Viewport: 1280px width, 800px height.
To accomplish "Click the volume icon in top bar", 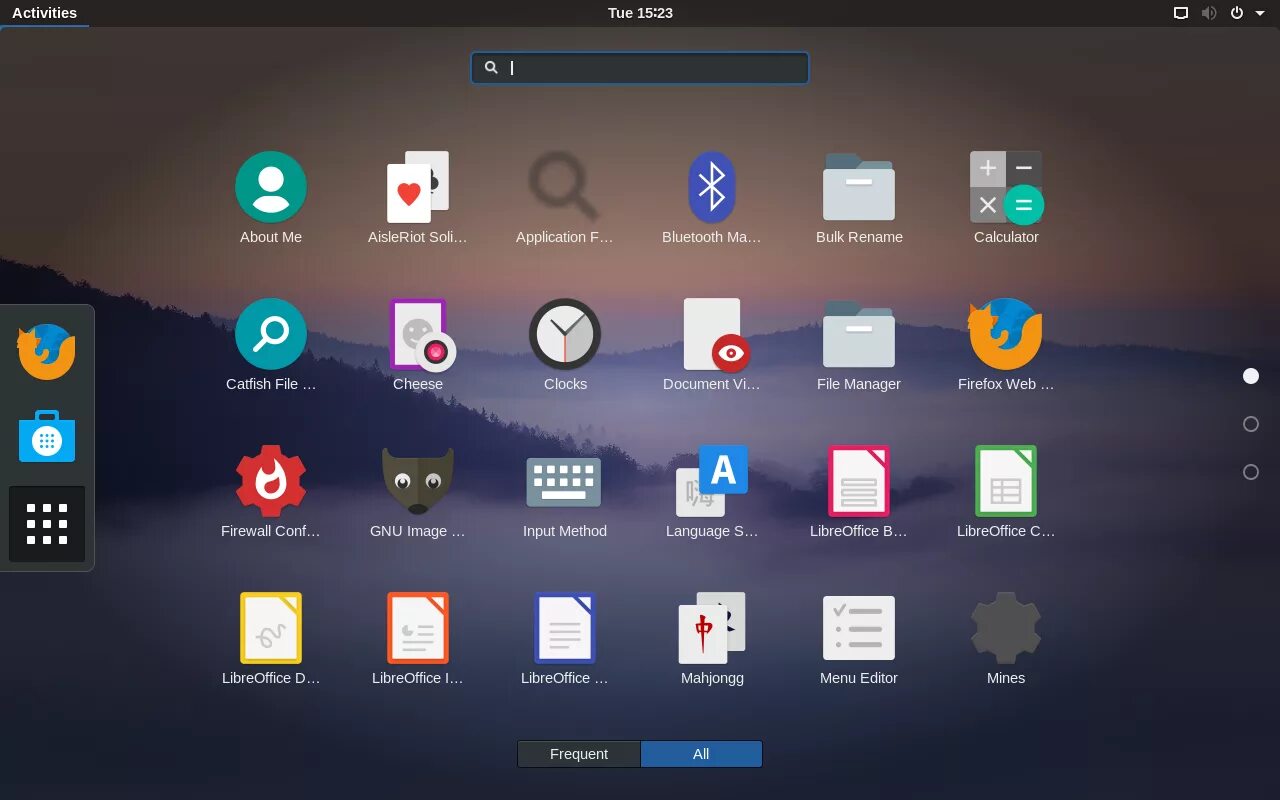I will point(1209,13).
